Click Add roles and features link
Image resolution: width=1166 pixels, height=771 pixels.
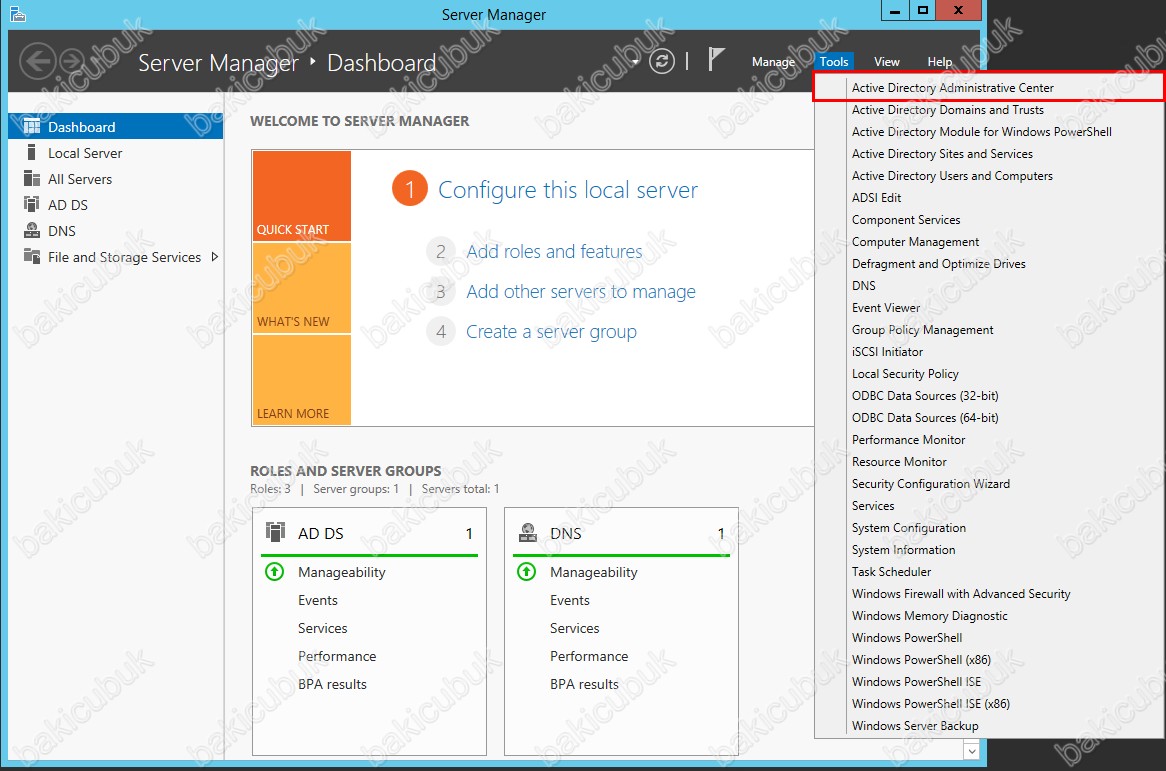click(x=554, y=251)
